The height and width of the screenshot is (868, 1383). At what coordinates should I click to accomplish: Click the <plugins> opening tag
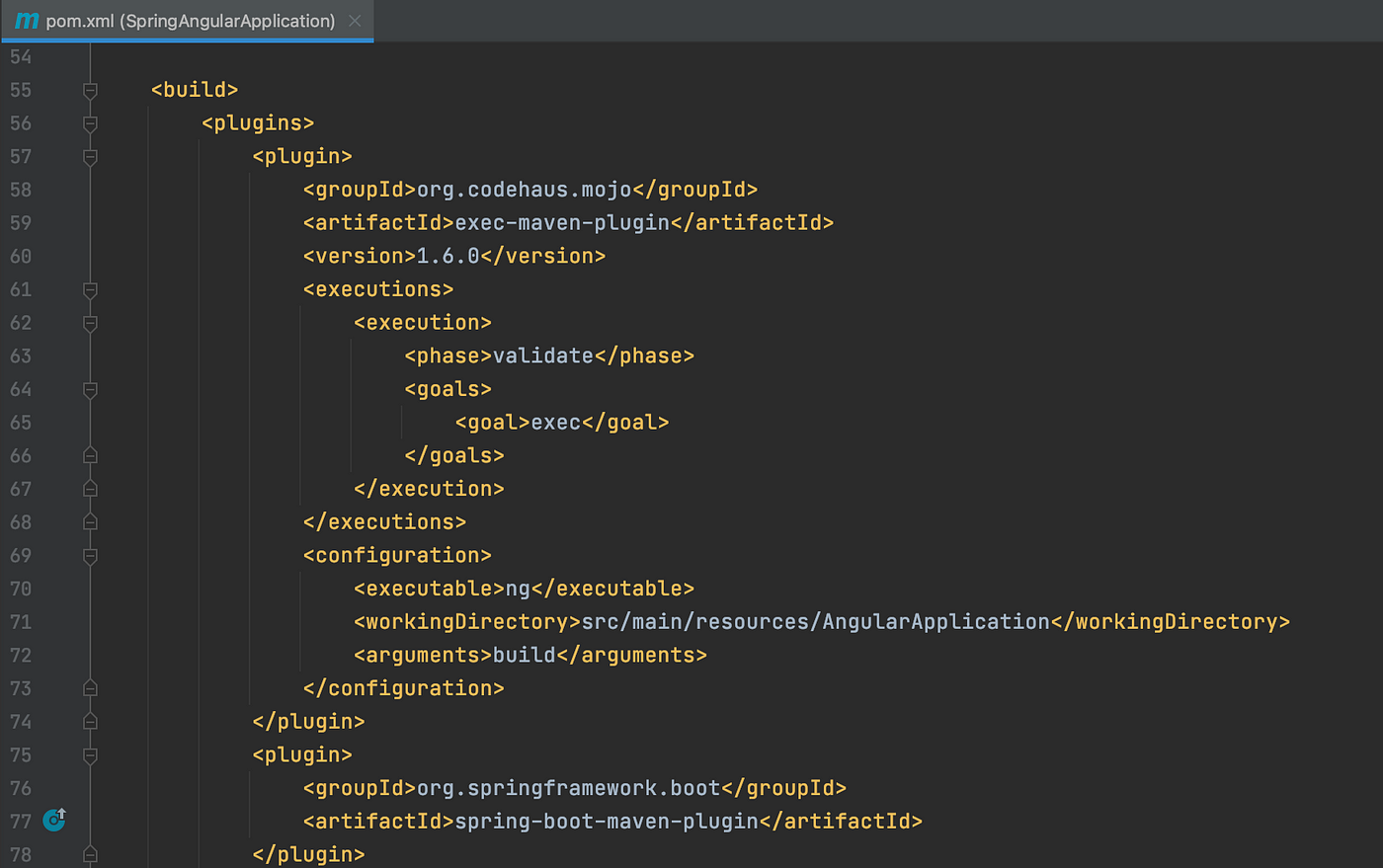[258, 123]
